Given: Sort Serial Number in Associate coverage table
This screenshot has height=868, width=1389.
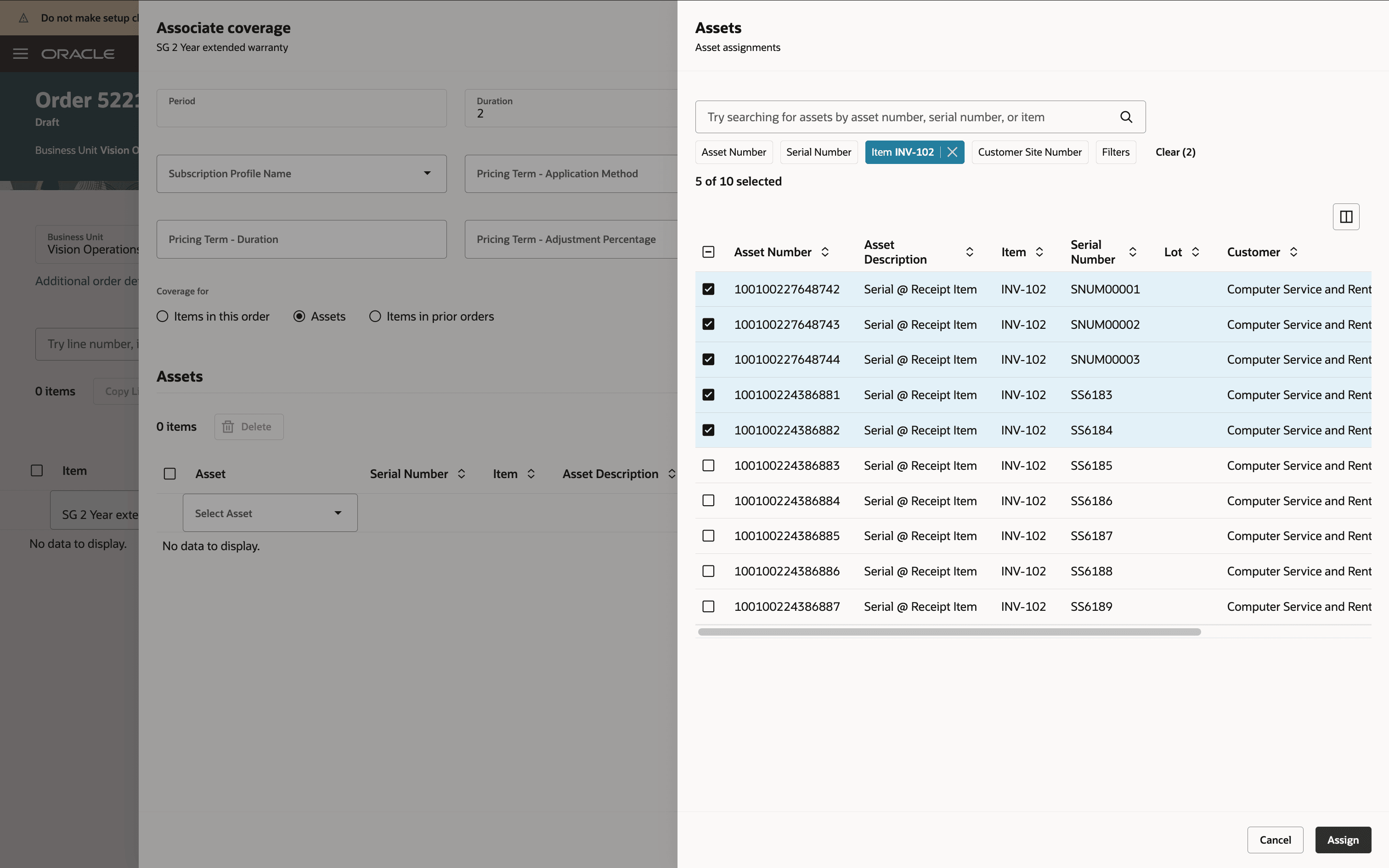Looking at the screenshot, I should click(461, 473).
